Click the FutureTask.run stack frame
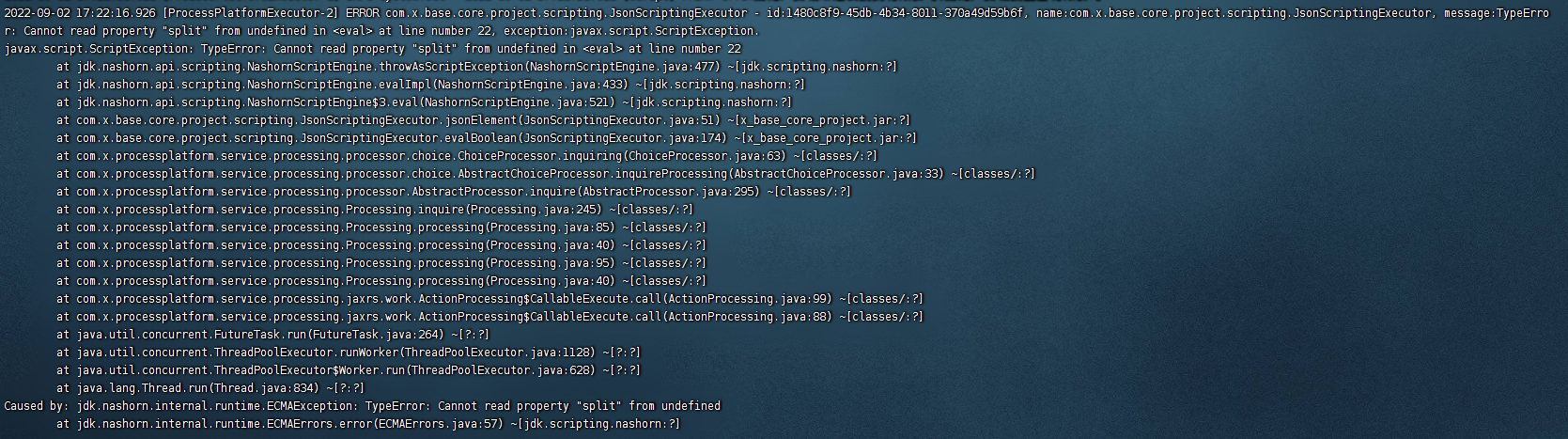Viewport: 1568px width, 439px height. pyautogui.click(x=272, y=335)
